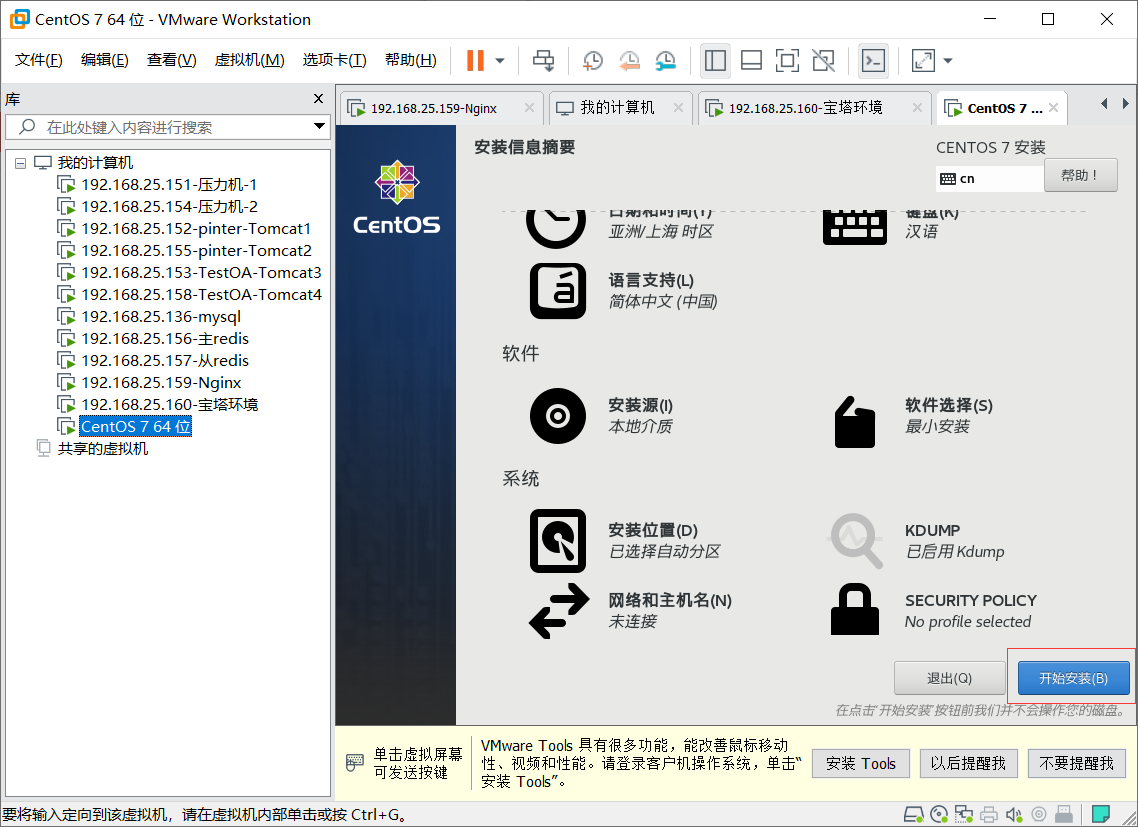Close the CentOS 7 tab
Viewport: 1138px width, 827px height.
click(x=1053, y=107)
